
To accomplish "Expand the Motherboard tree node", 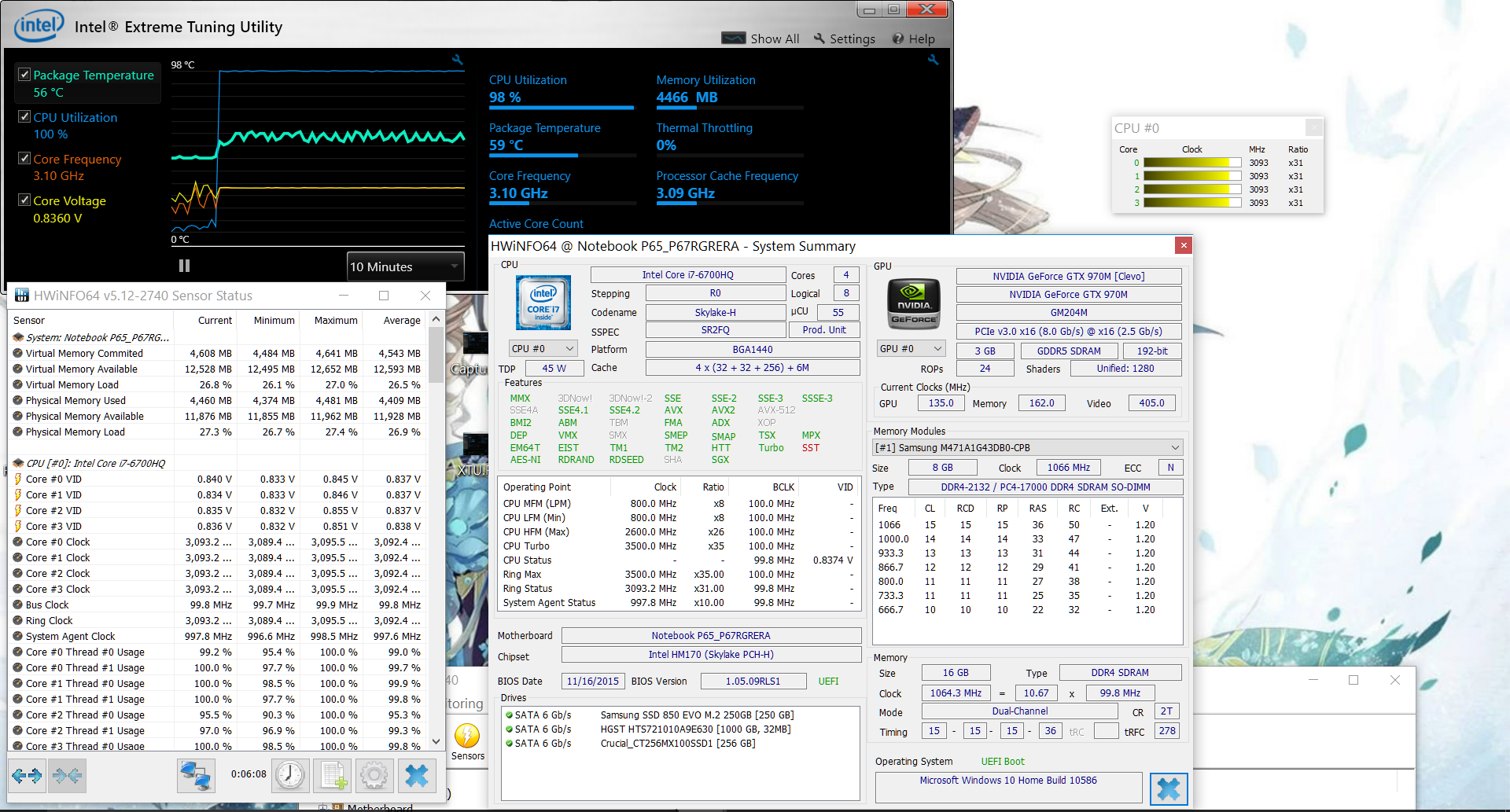I will click(x=323, y=807).
